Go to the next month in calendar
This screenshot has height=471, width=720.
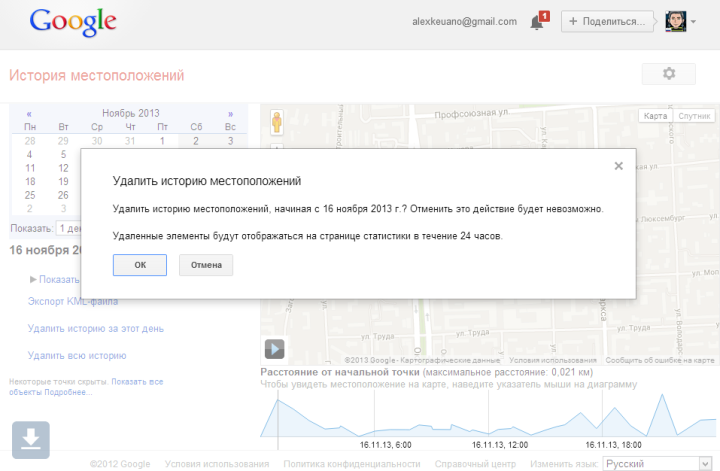[x=231, y=113]
